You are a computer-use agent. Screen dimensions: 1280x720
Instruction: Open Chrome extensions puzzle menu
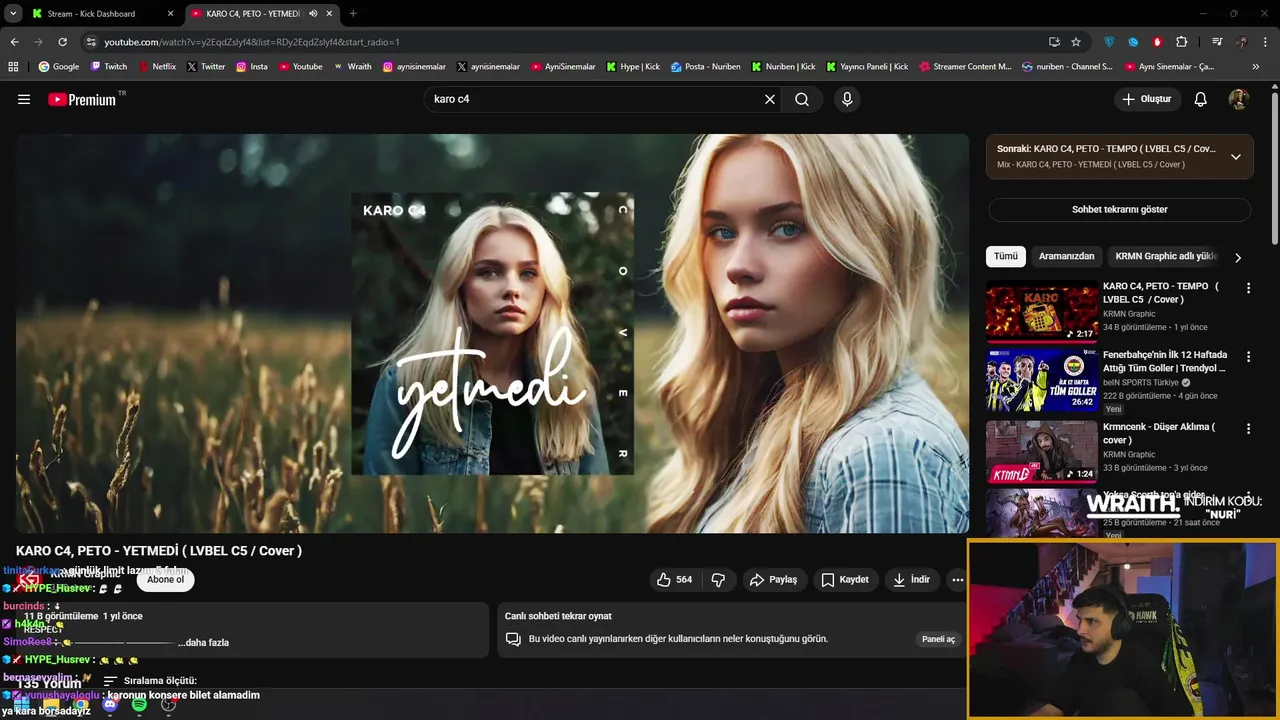(x=1182, y=42)
